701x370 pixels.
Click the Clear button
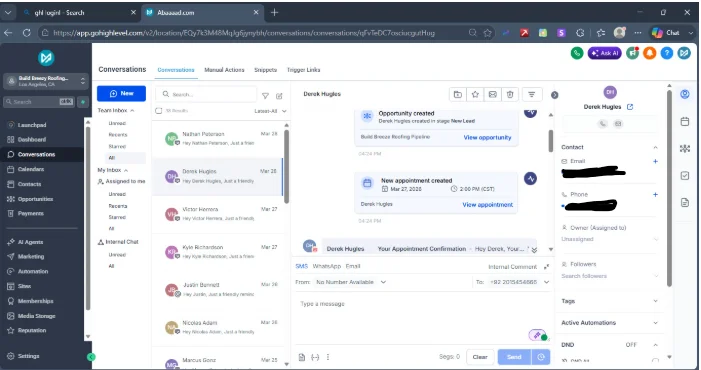(x=480, y=357)
